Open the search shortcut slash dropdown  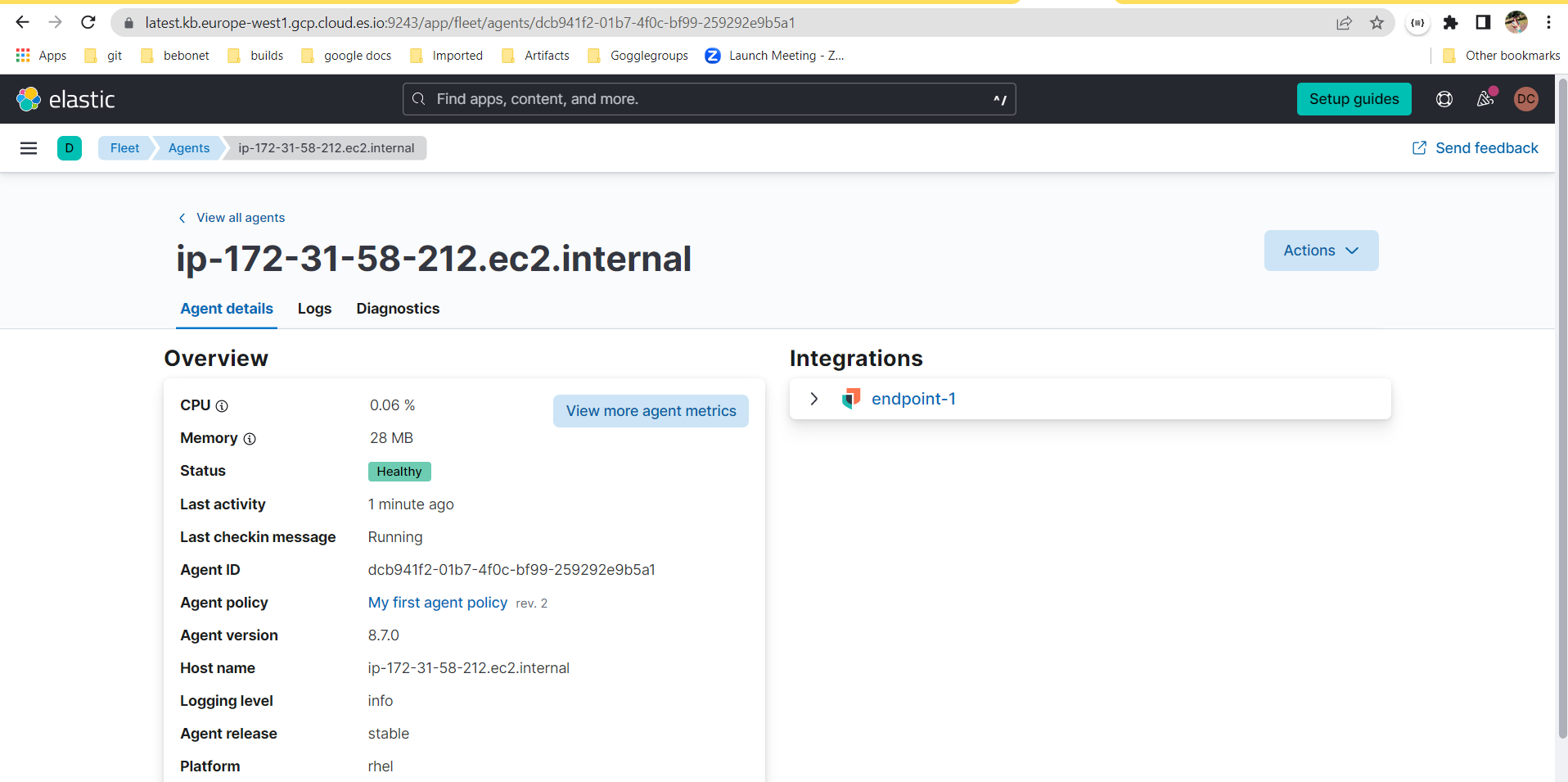tap(999, 99)
